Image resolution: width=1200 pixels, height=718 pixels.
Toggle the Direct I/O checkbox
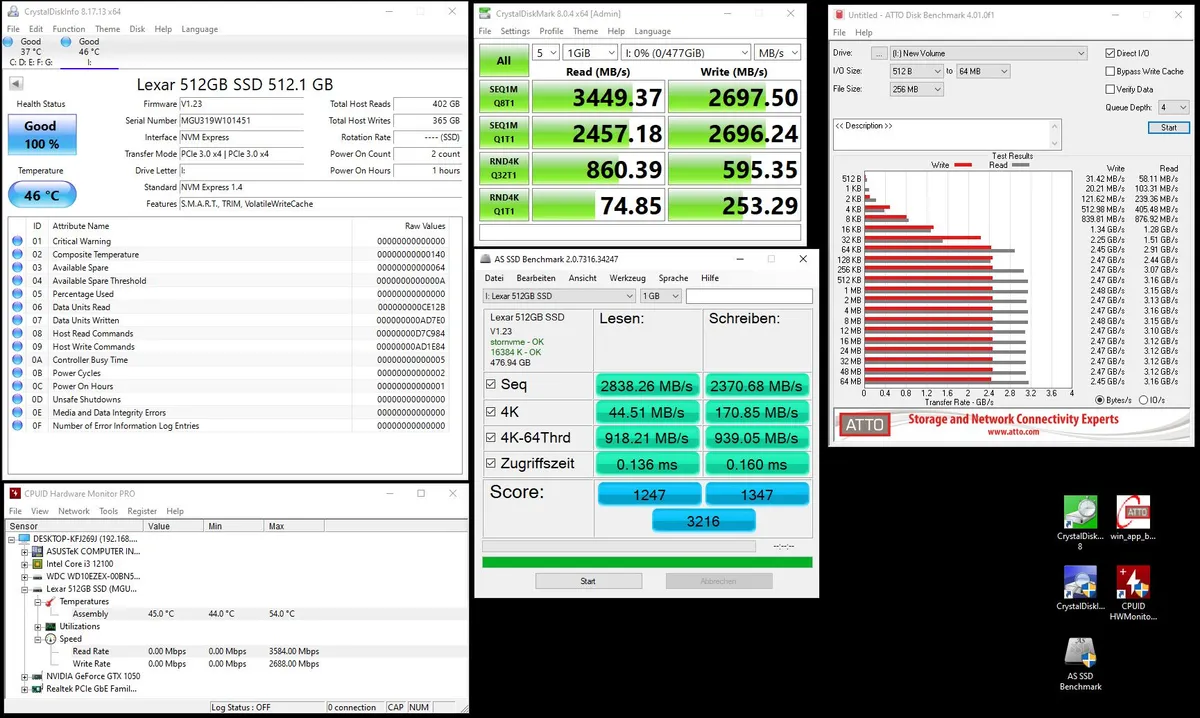1110,53
